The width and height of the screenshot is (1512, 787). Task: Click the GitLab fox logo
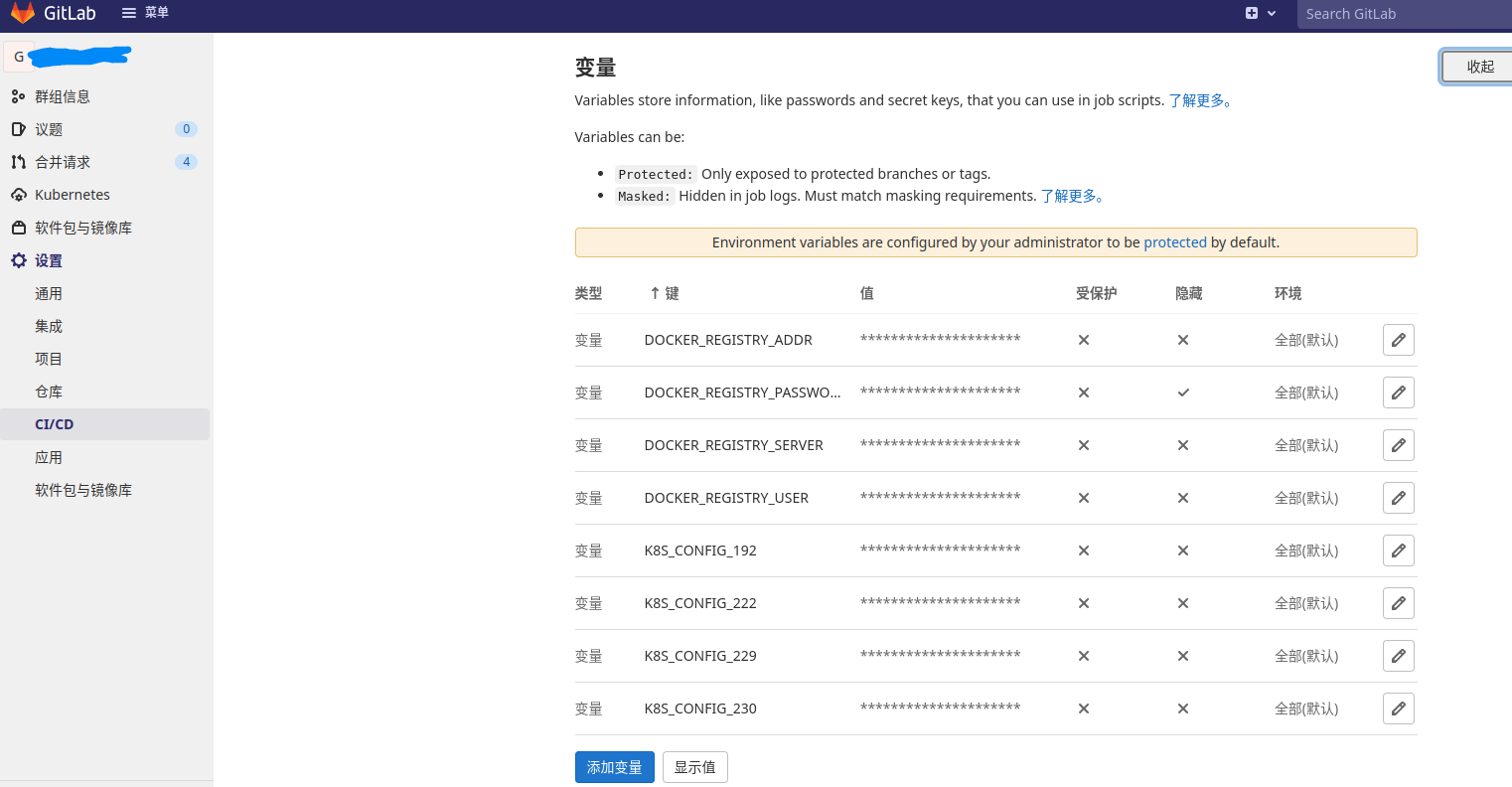pyautogui.click(x=23, y=13)
